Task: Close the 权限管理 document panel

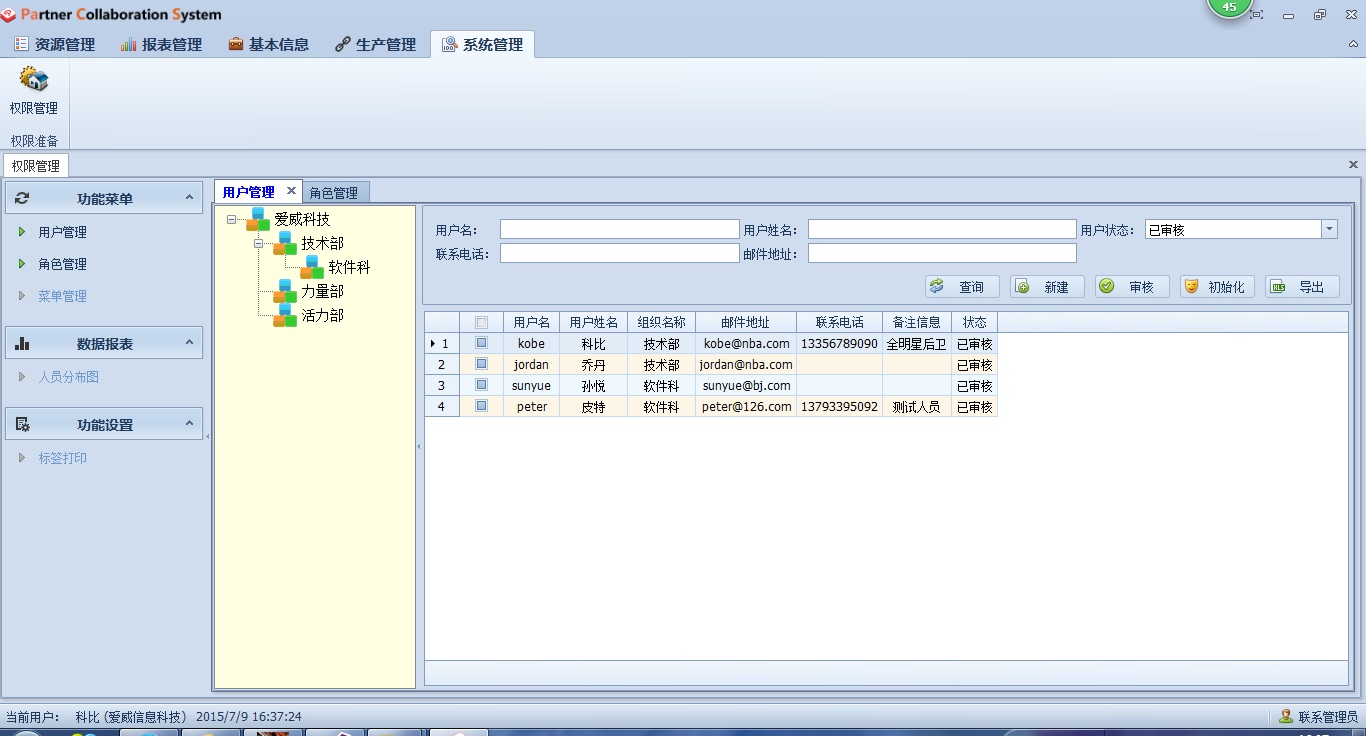Action: tap(1353, 164)
